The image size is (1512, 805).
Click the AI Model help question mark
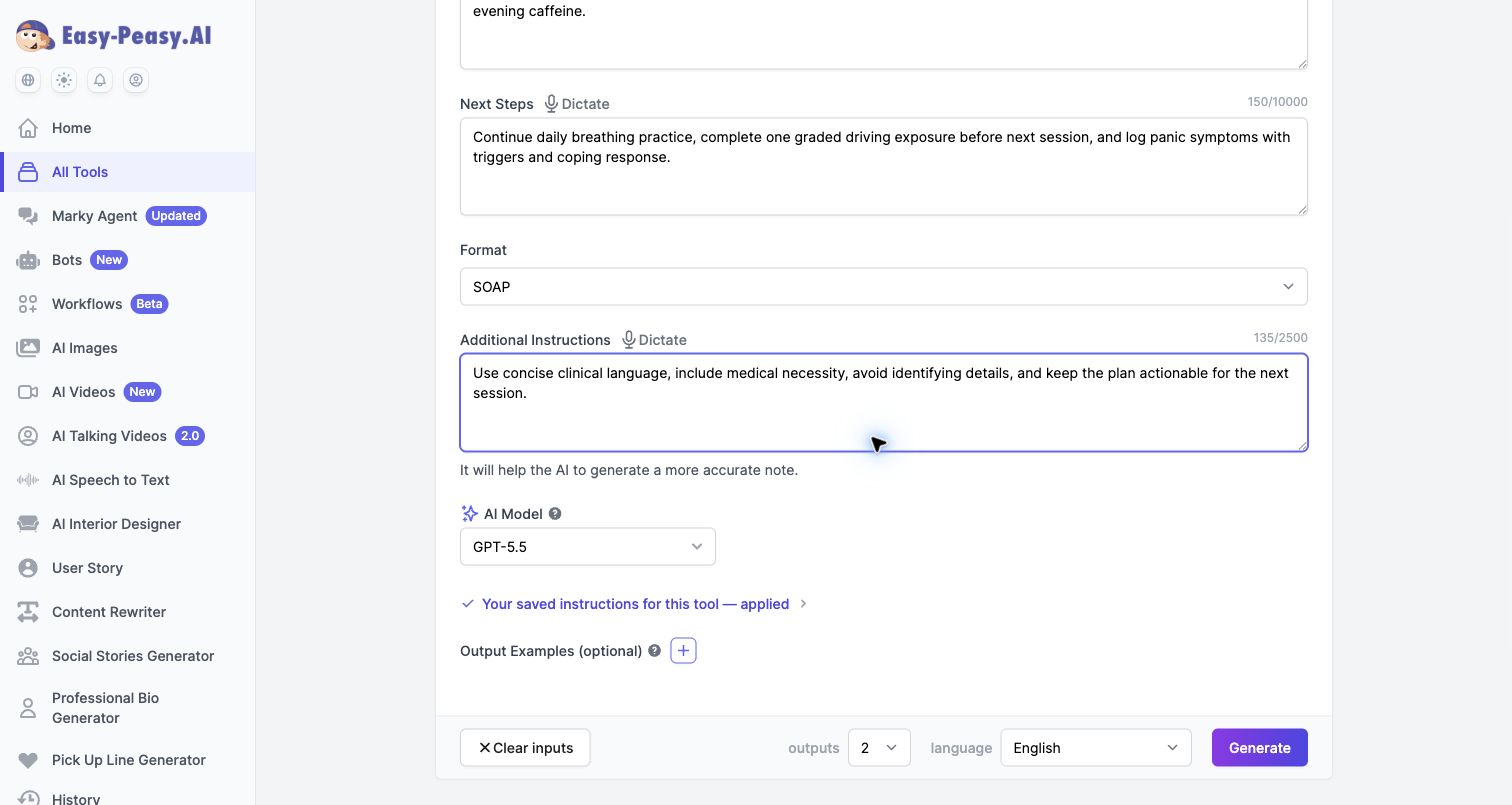(555, 514)
